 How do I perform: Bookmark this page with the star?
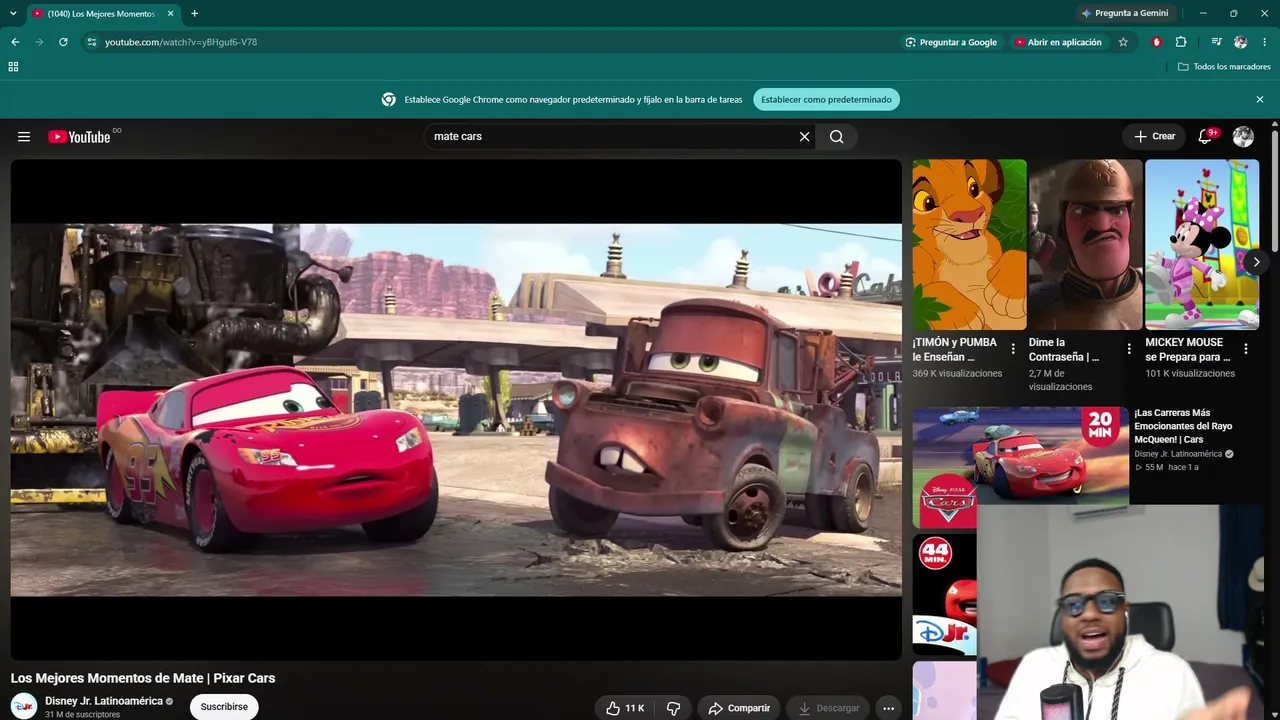coord(1123,42)
